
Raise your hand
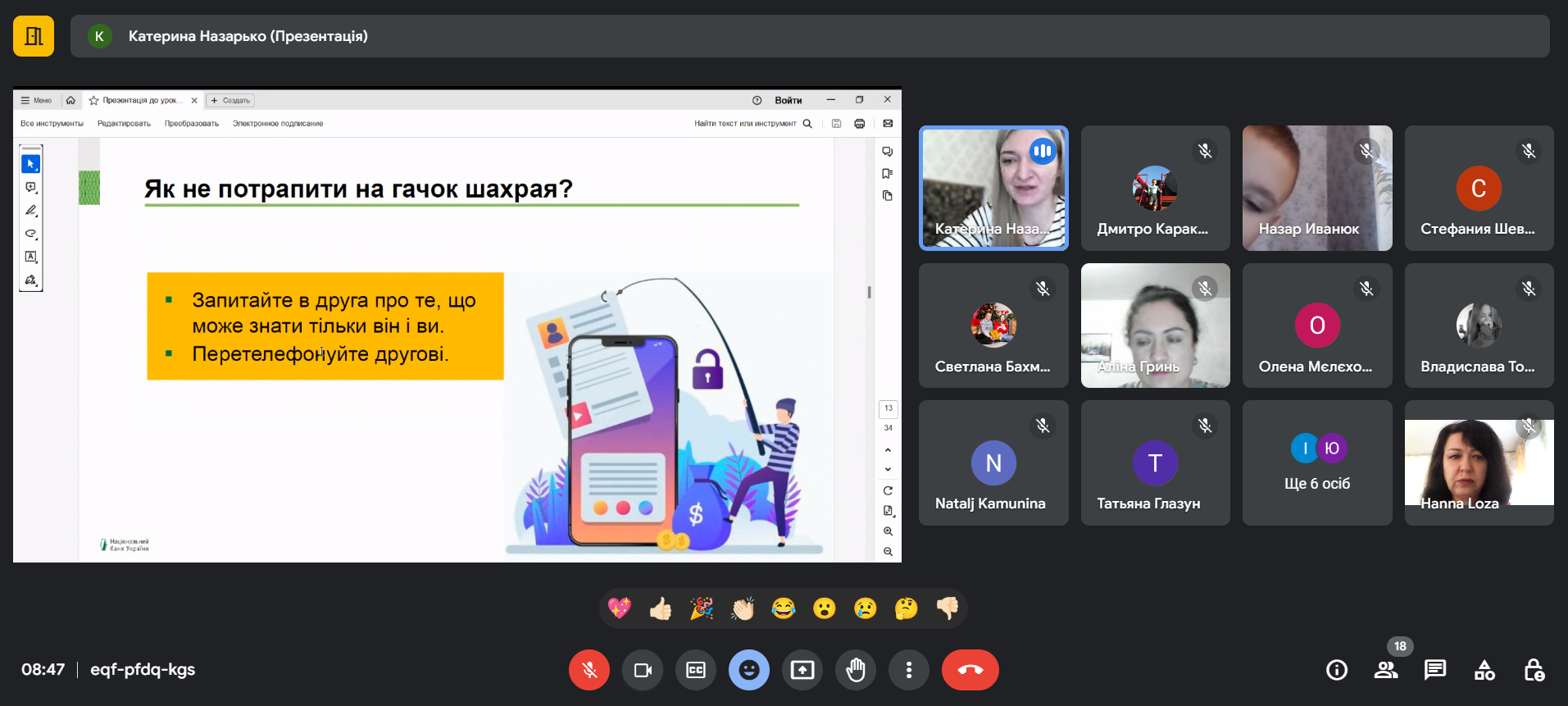pos(856,670)
